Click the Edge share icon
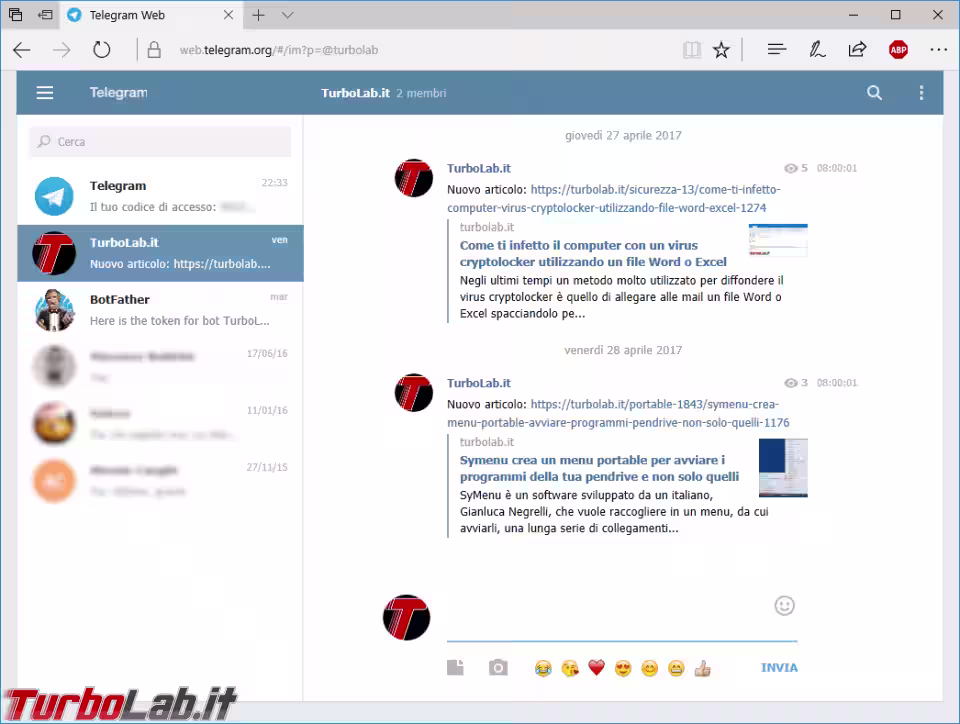Image resolution: width=960 pixels, height=724 pixels. point(857,50)
